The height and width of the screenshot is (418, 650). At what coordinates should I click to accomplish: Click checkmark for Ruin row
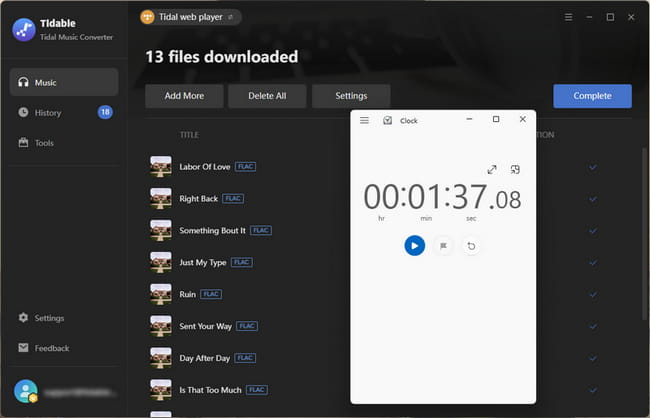(593, 294)
